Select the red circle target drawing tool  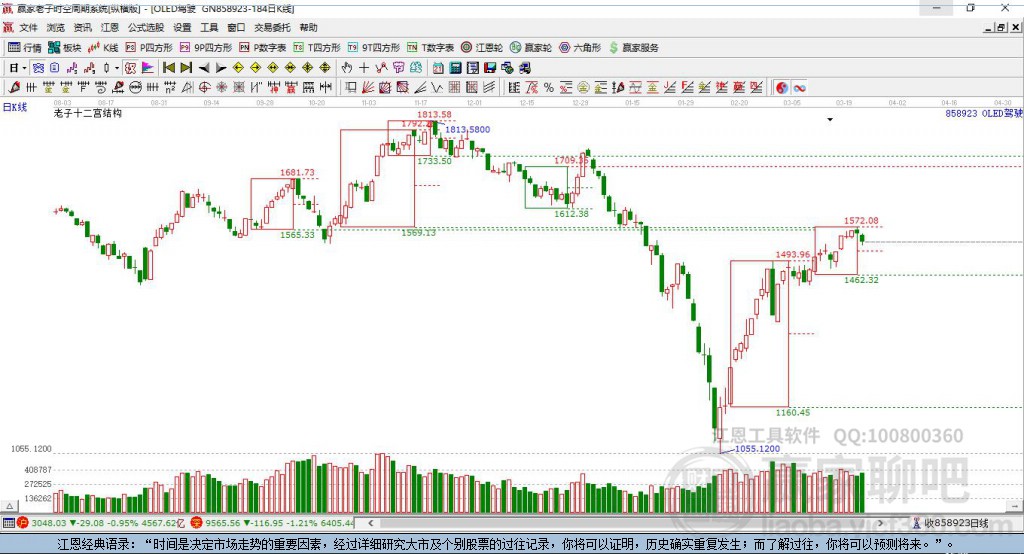(204, 87)
